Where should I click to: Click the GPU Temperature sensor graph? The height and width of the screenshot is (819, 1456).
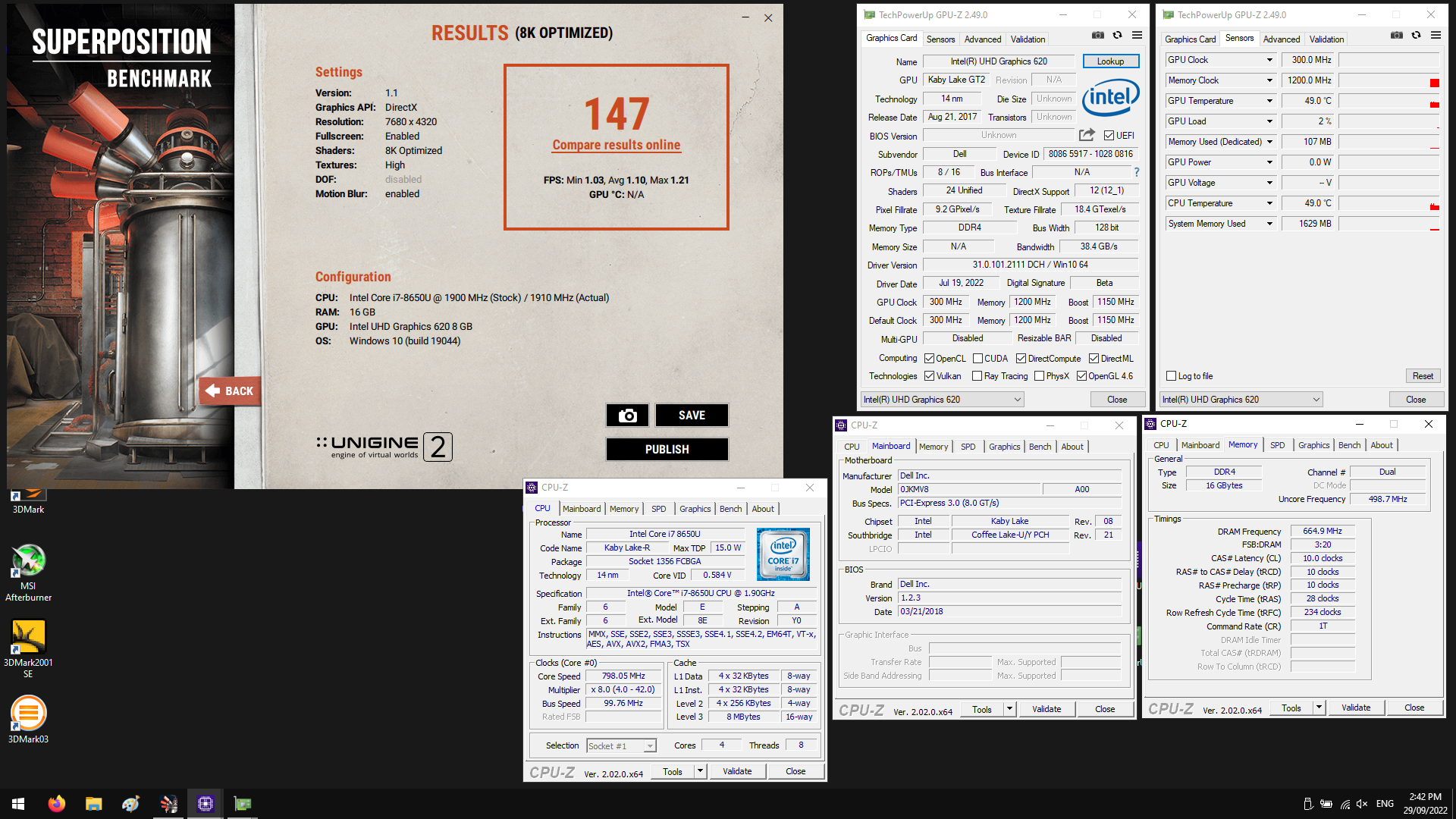(1389, 101)
